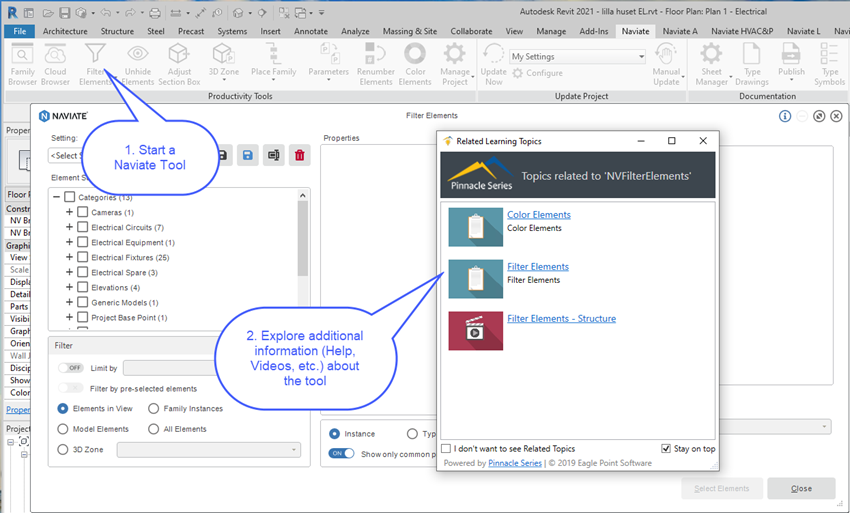
Task: Open the Filter Elements learning link
Action: click(538, 267)
